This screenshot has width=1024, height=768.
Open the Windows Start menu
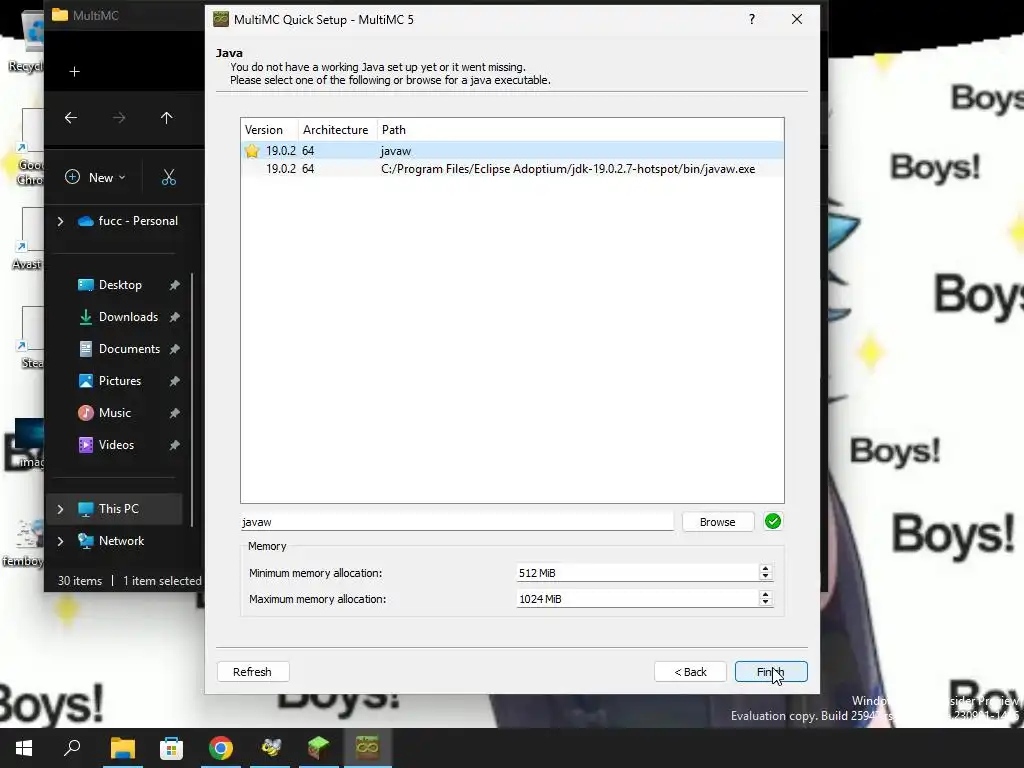24,748
